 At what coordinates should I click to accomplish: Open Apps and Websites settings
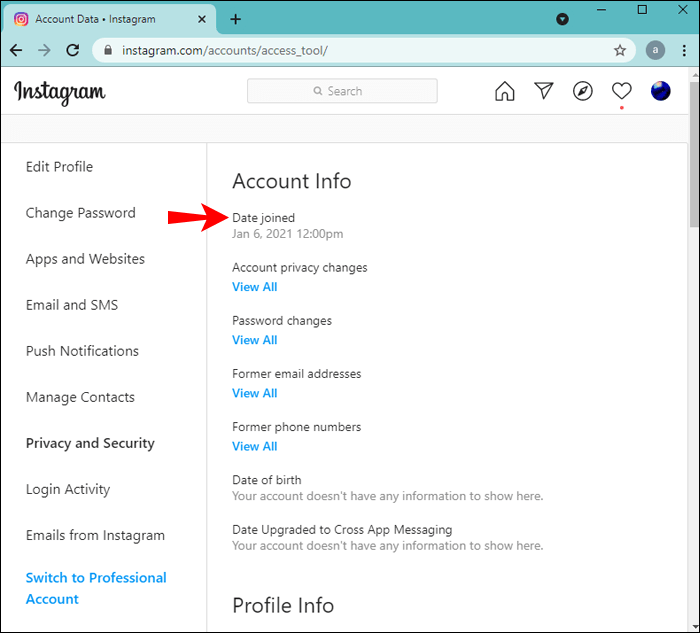click(85, 259)
